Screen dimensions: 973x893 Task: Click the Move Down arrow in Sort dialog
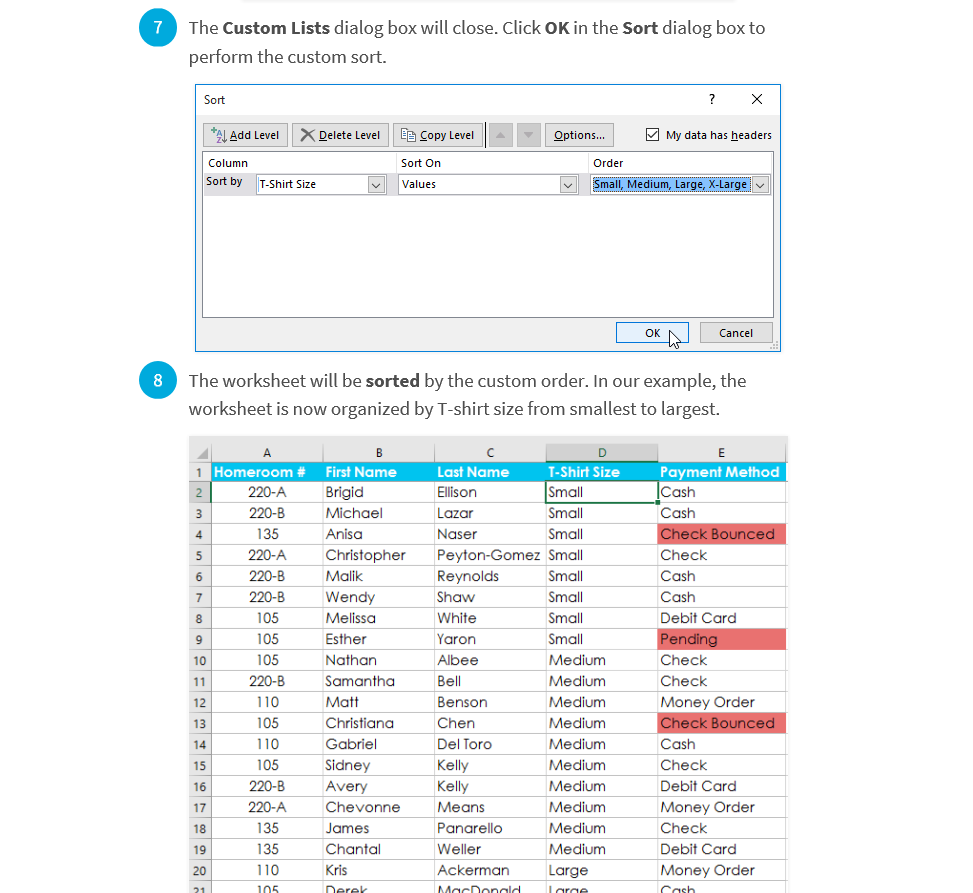[x=529, y=135]
